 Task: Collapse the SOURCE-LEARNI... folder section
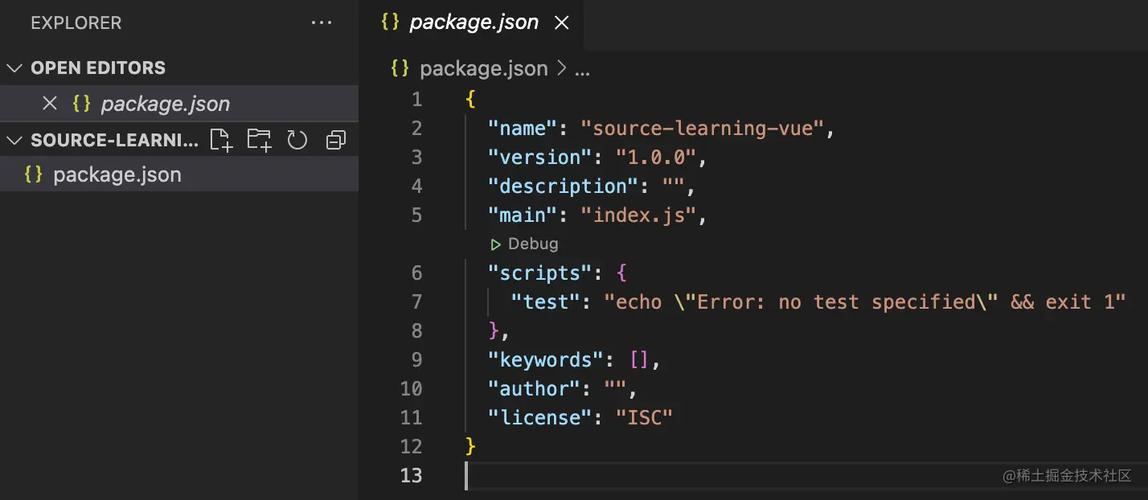[14, 140]
